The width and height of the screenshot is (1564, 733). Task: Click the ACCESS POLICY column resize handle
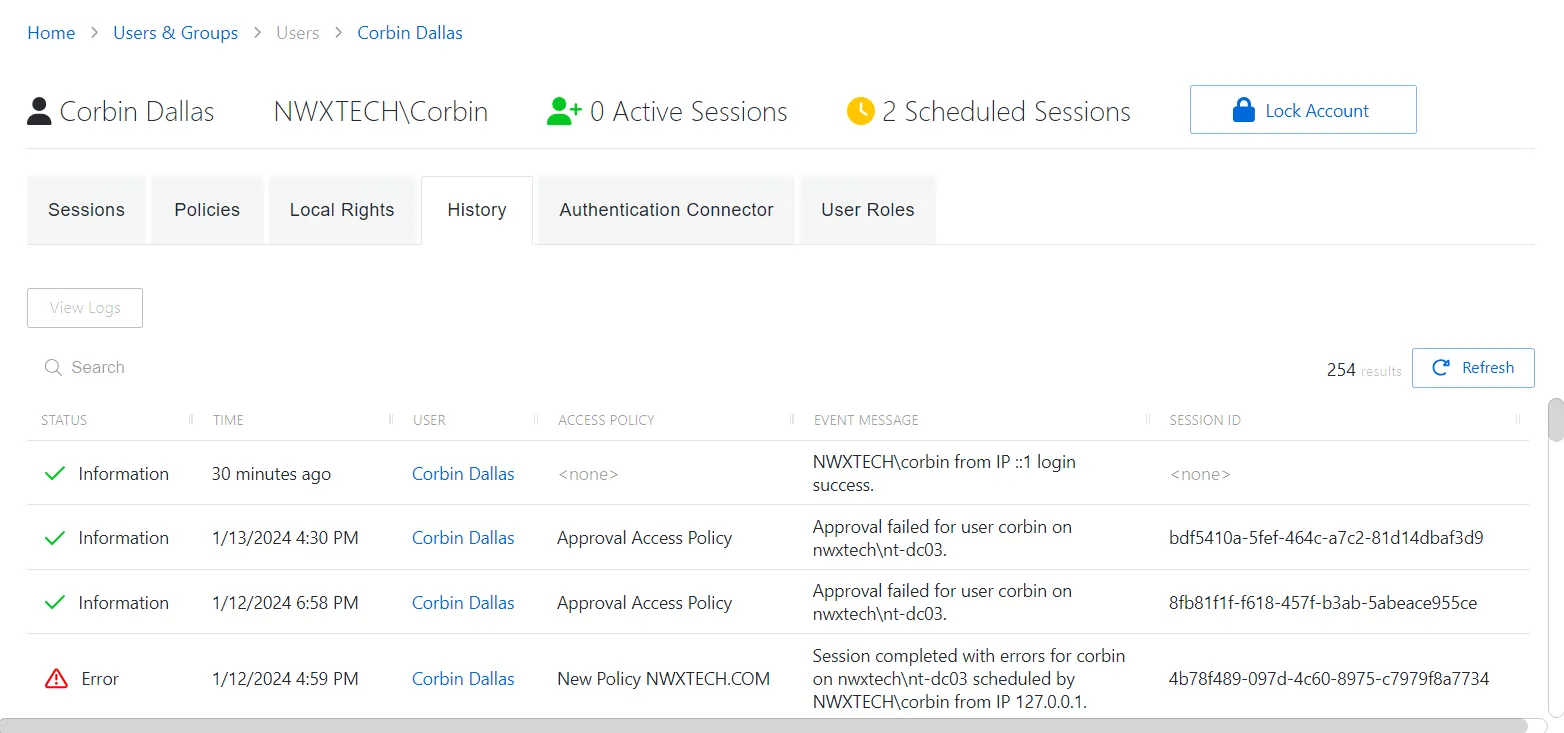[792, 419]
